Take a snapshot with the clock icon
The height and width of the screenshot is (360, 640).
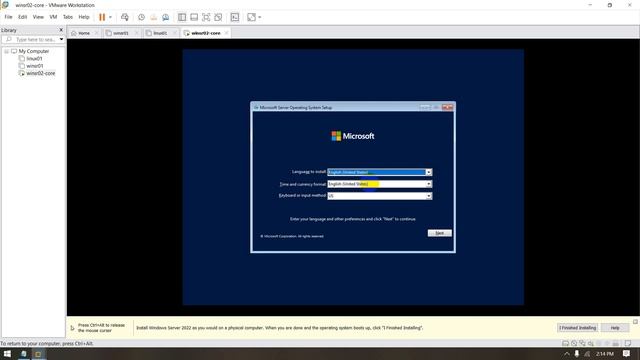tap(141, 17)
